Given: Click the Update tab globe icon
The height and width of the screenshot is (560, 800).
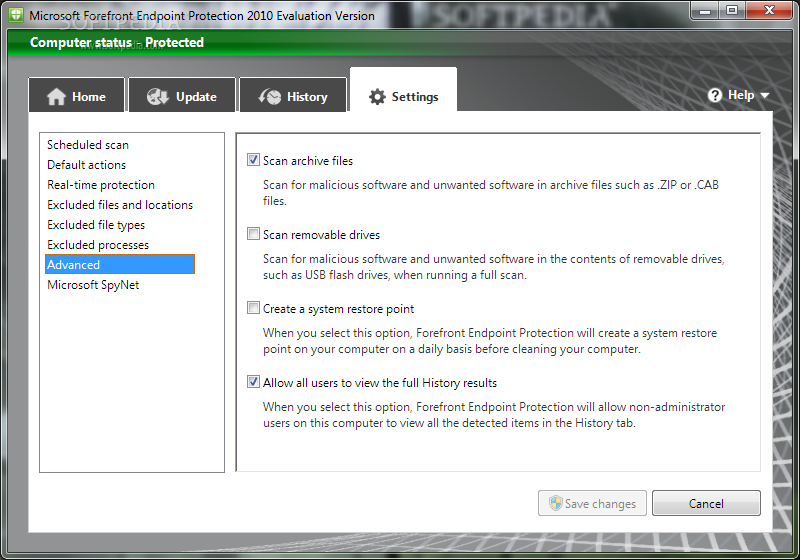Looking at the screenshot, I should [158, 96].
